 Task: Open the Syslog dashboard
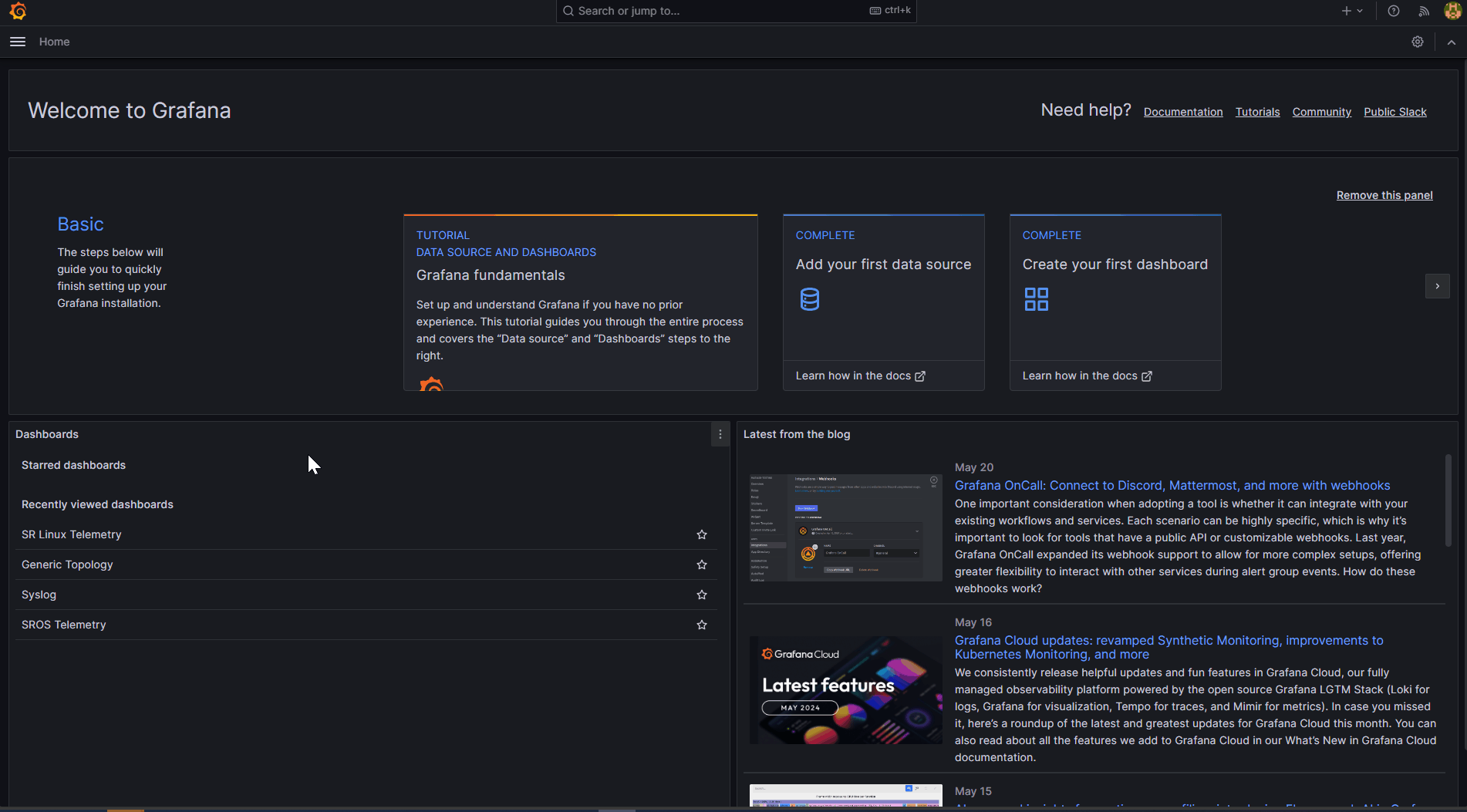(x=39, y=595)
